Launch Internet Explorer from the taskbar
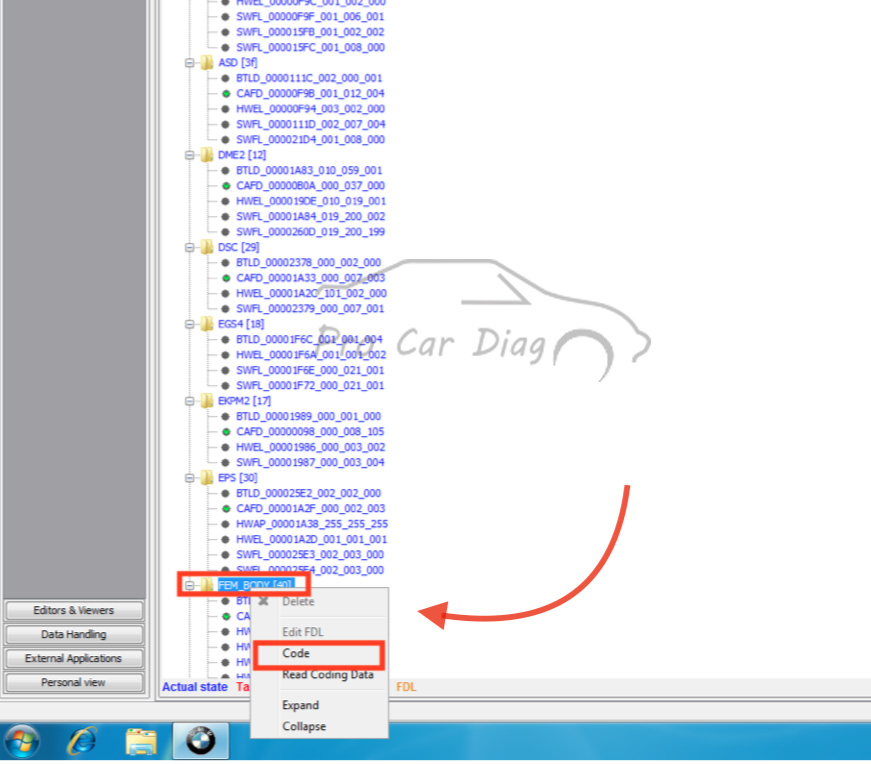The image size is (871, 764). click(x=82, y=741)
